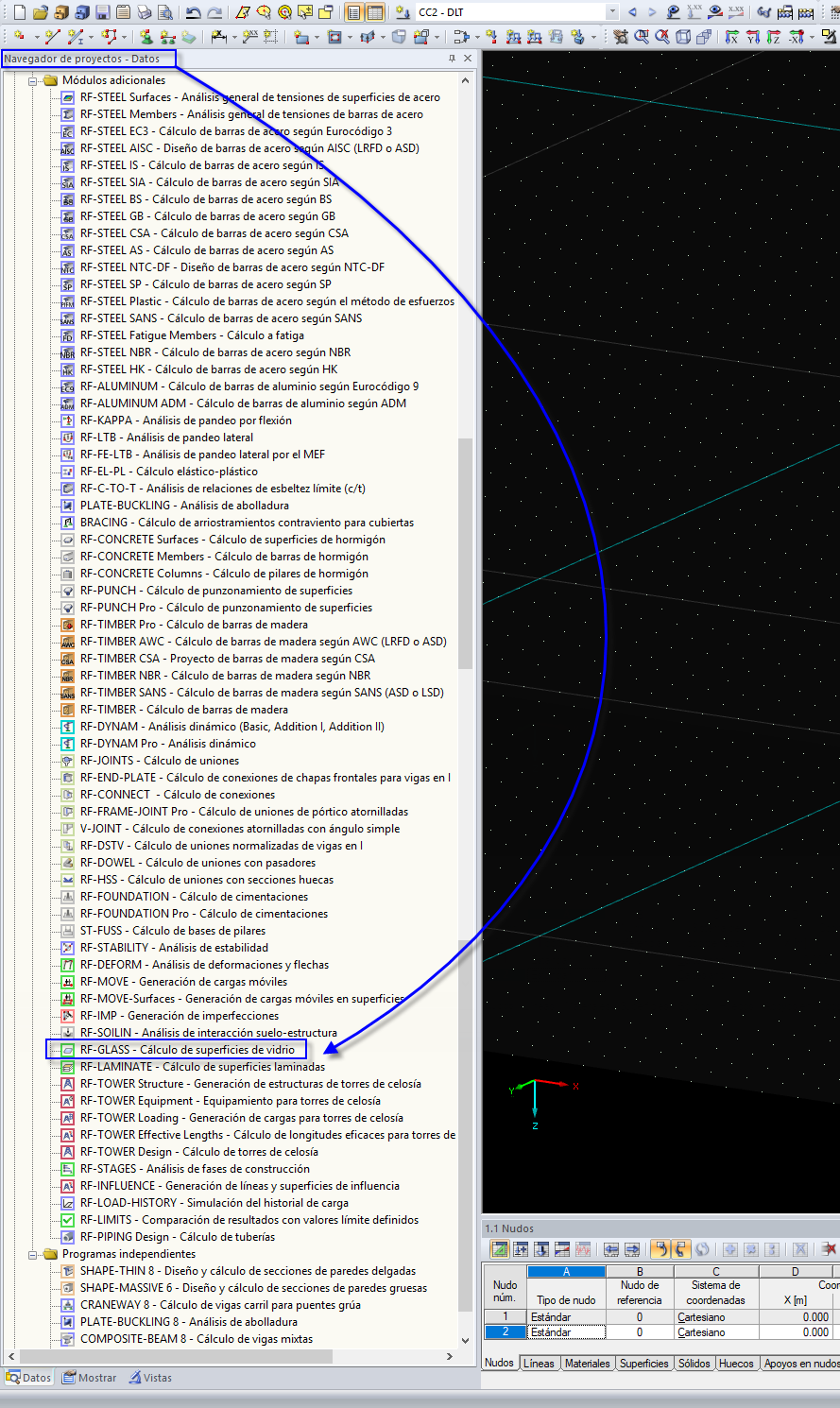Open an existing model with the folder icon

pos(41,12)
